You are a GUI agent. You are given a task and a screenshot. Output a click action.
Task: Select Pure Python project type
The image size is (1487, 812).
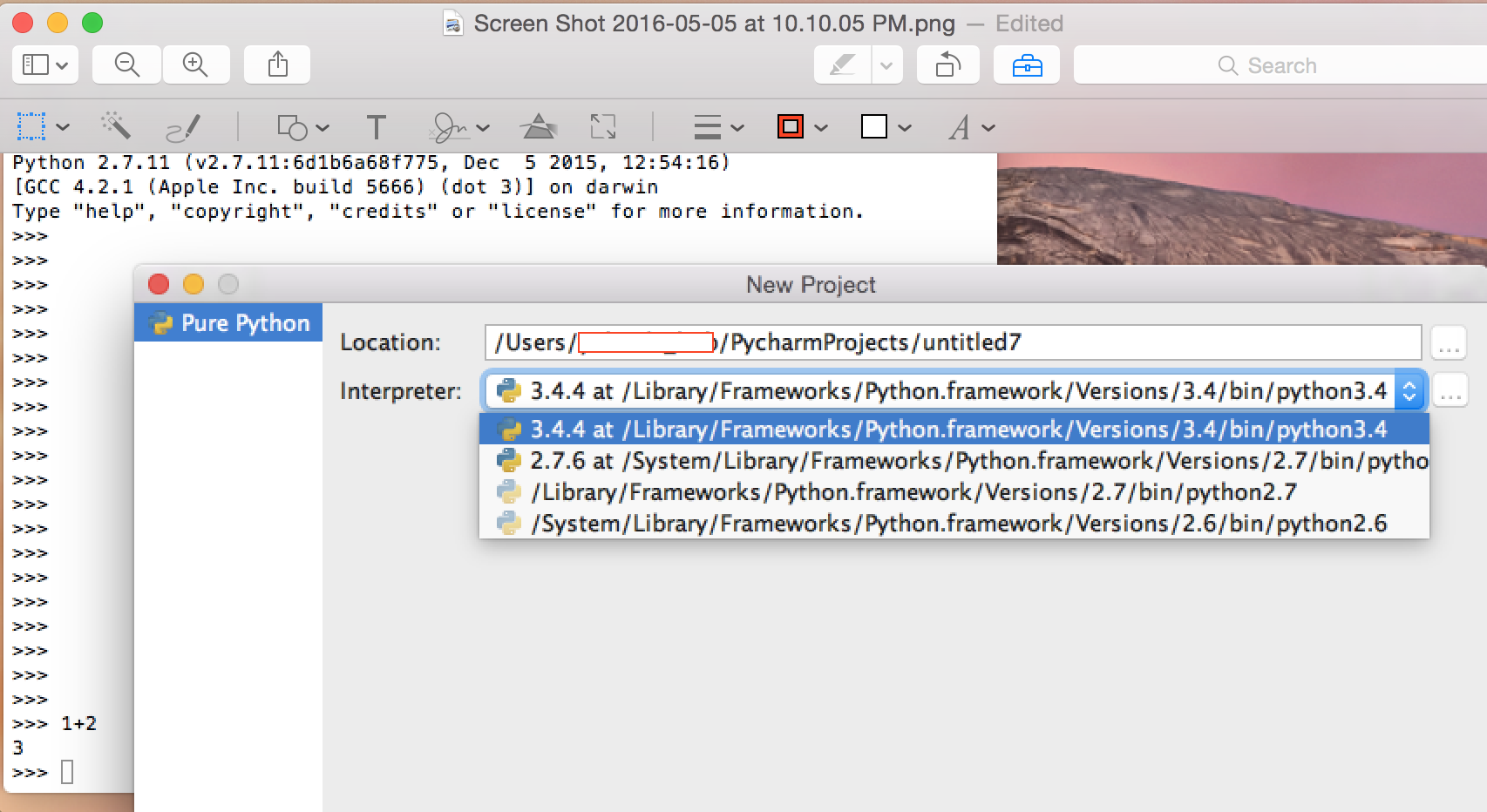(x=228, y=323)
